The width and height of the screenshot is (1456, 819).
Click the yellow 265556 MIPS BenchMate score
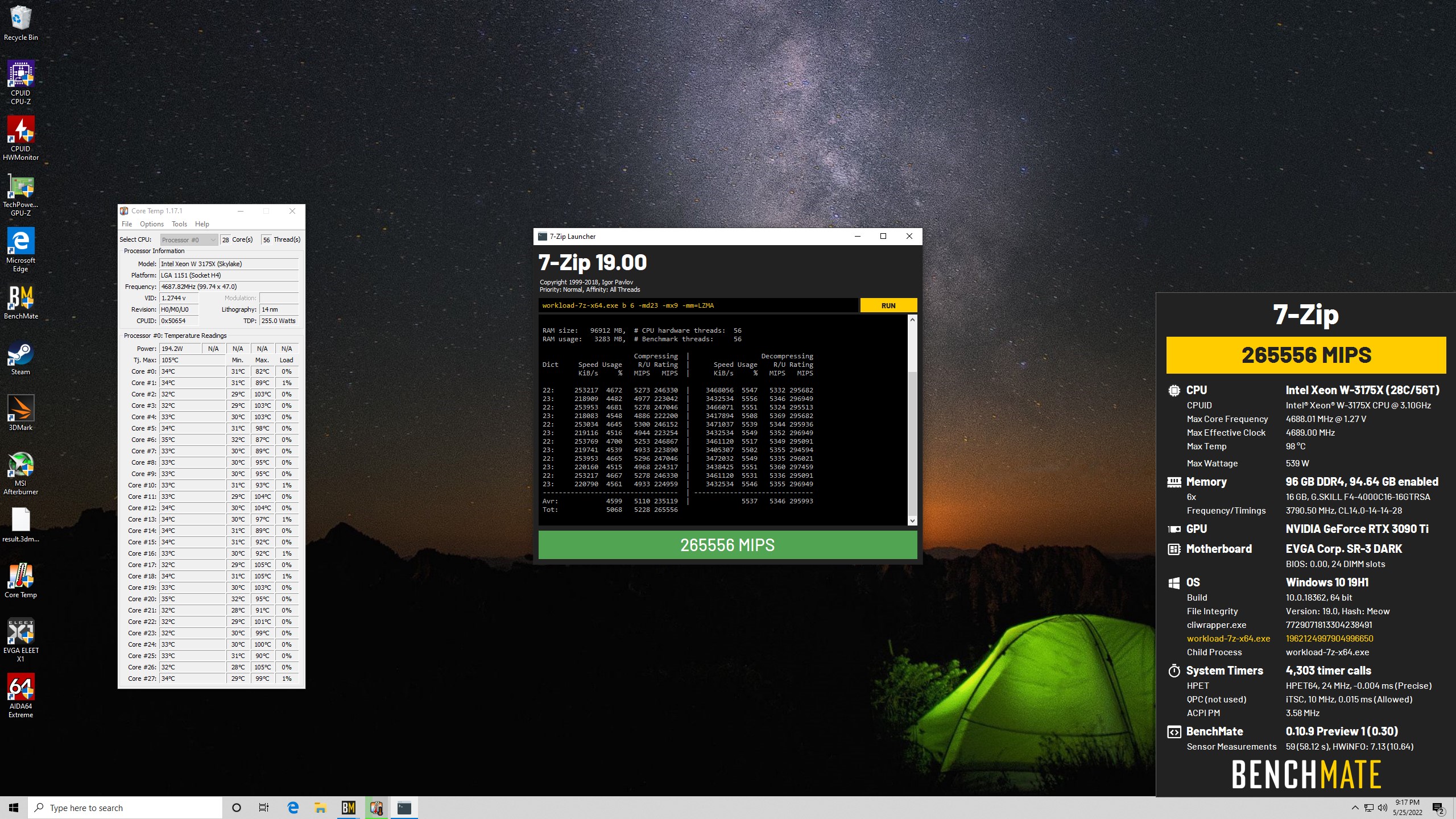coord(1306,355)
